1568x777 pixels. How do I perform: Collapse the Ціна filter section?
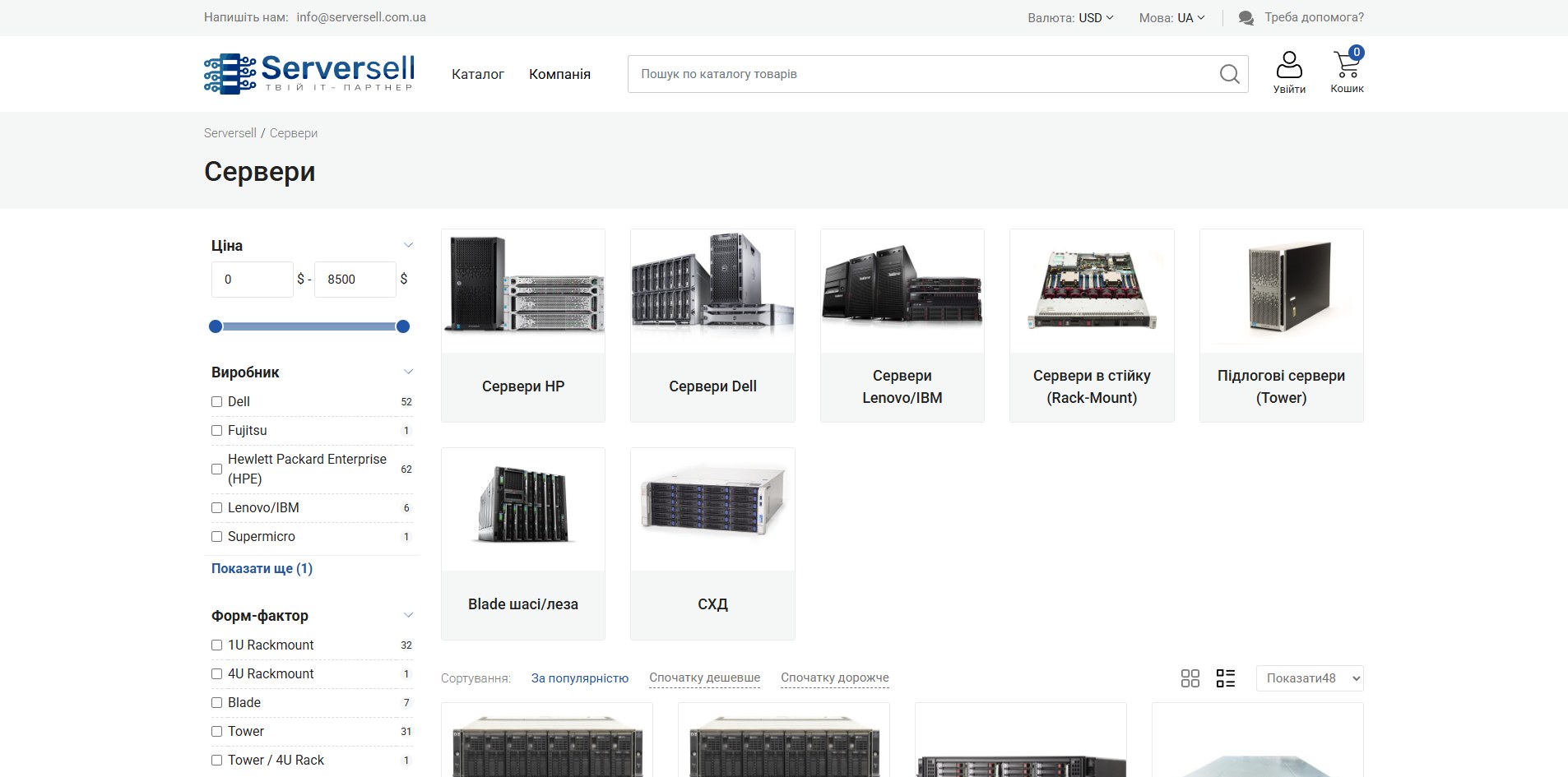[x=408, y=245]
